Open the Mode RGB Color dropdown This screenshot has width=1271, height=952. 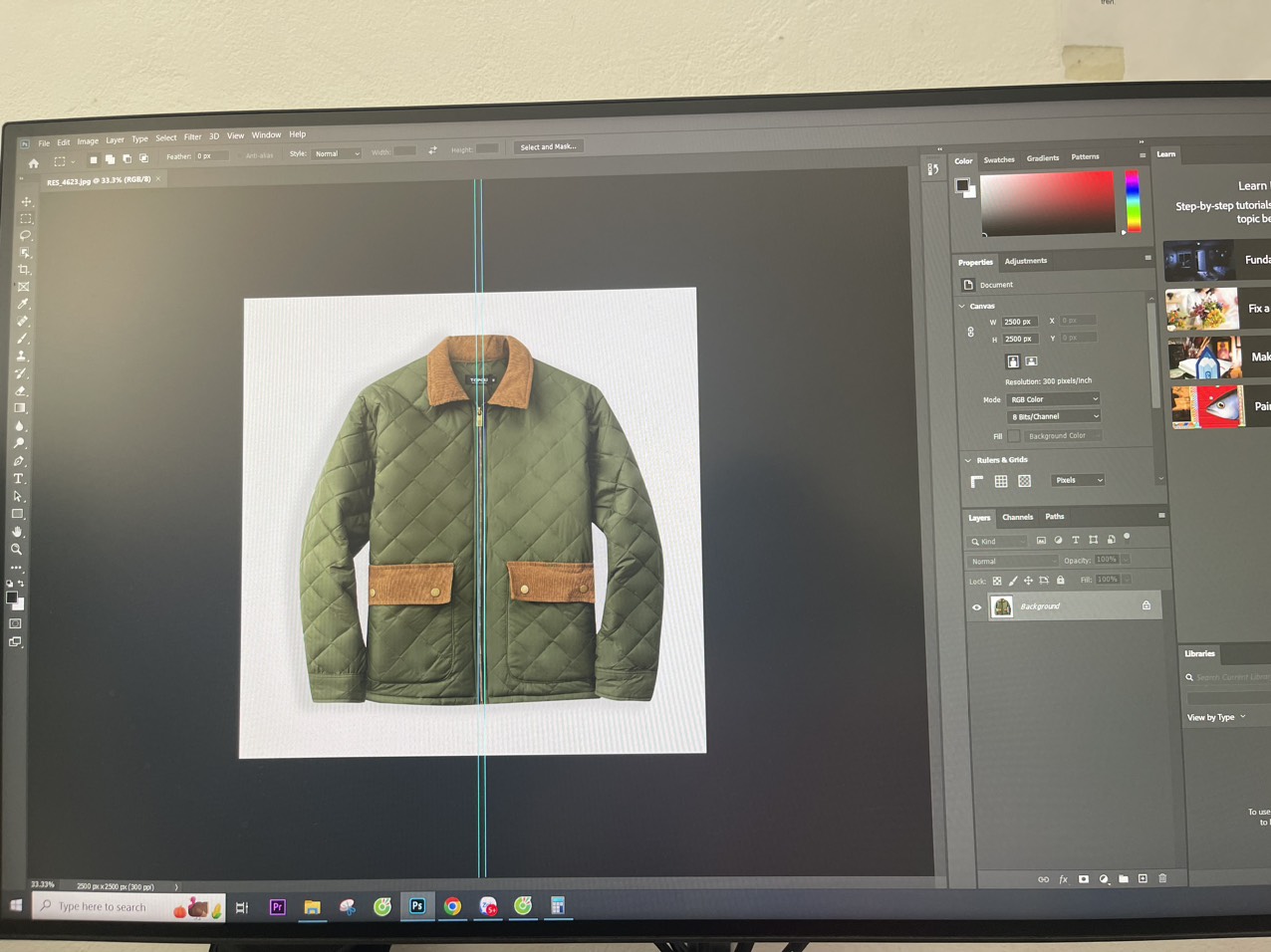pyautogui.click(x=1054, y=399)
